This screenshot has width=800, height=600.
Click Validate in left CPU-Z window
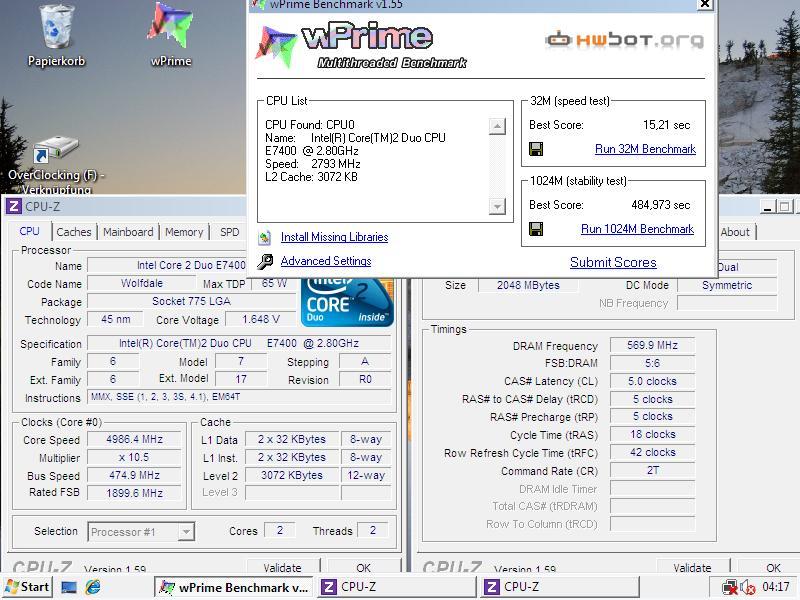coord(283,566)
